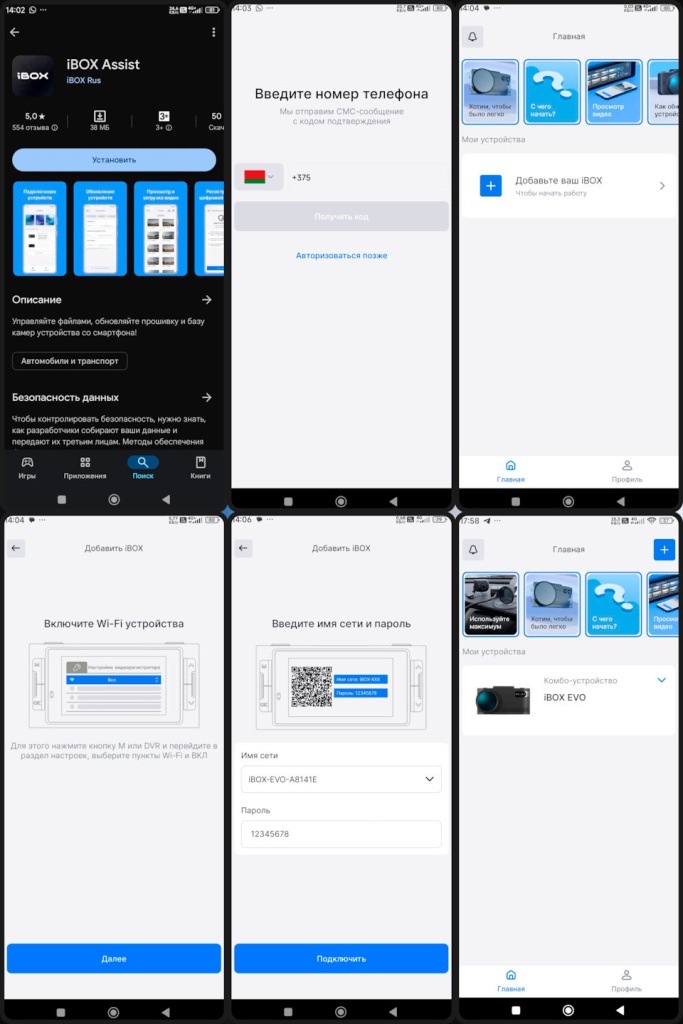The height and width of the screenshot is (1024, 683).
Task: Open notifications bell on the empty Главная screen
Action: point(473,37)
